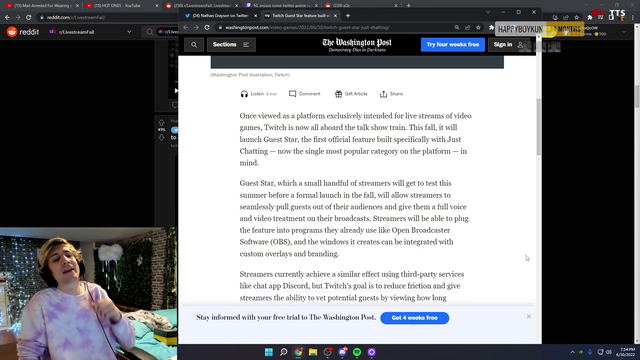Bookmark the Washington Post page
This screenshot has width=640, height=360.
(x=478, y=27)
